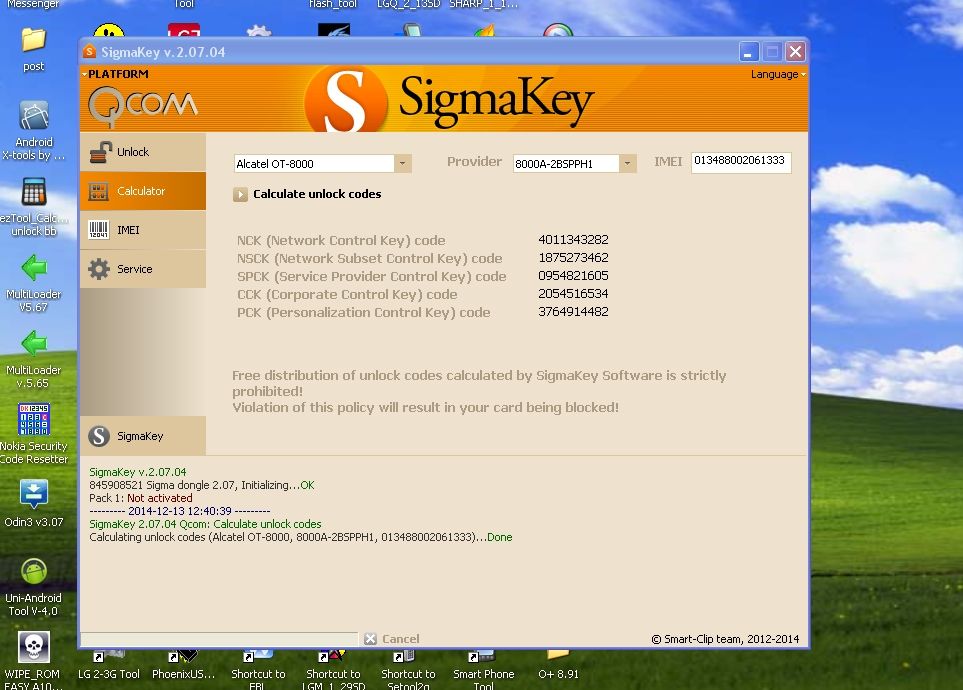Screen dimensions: 963x690
Task: Expand the Provider 8000A-2BSPPH1 dropdown
Action: click(x=627, y=164)
